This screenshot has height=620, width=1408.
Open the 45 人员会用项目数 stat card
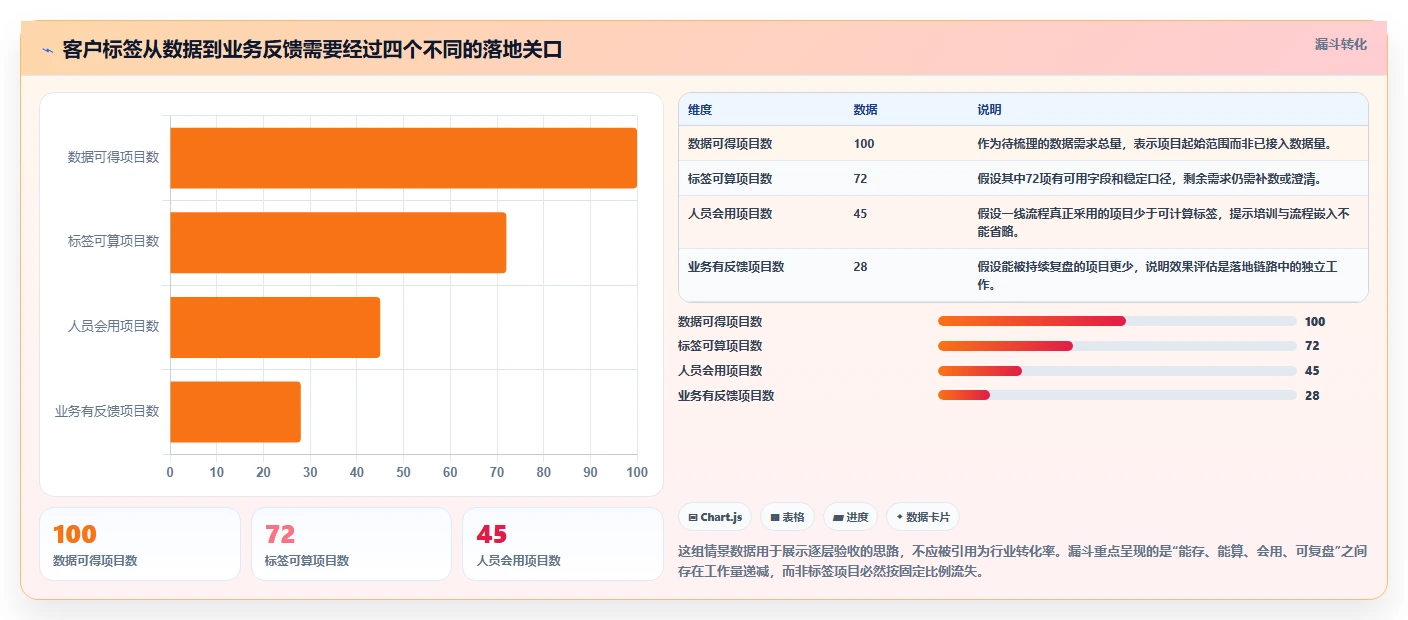(563, 544)
